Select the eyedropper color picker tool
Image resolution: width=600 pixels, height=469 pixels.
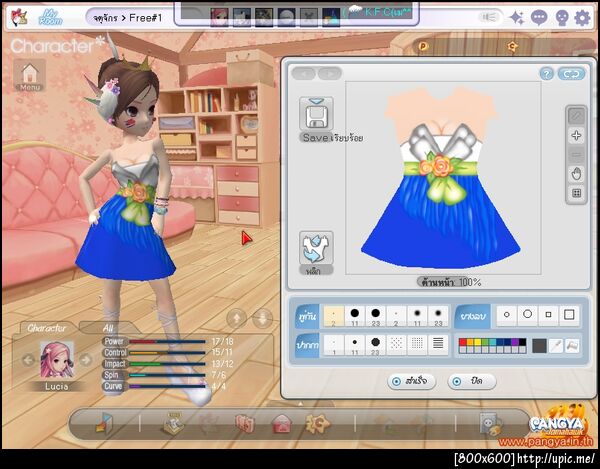(x=555, y=346)
